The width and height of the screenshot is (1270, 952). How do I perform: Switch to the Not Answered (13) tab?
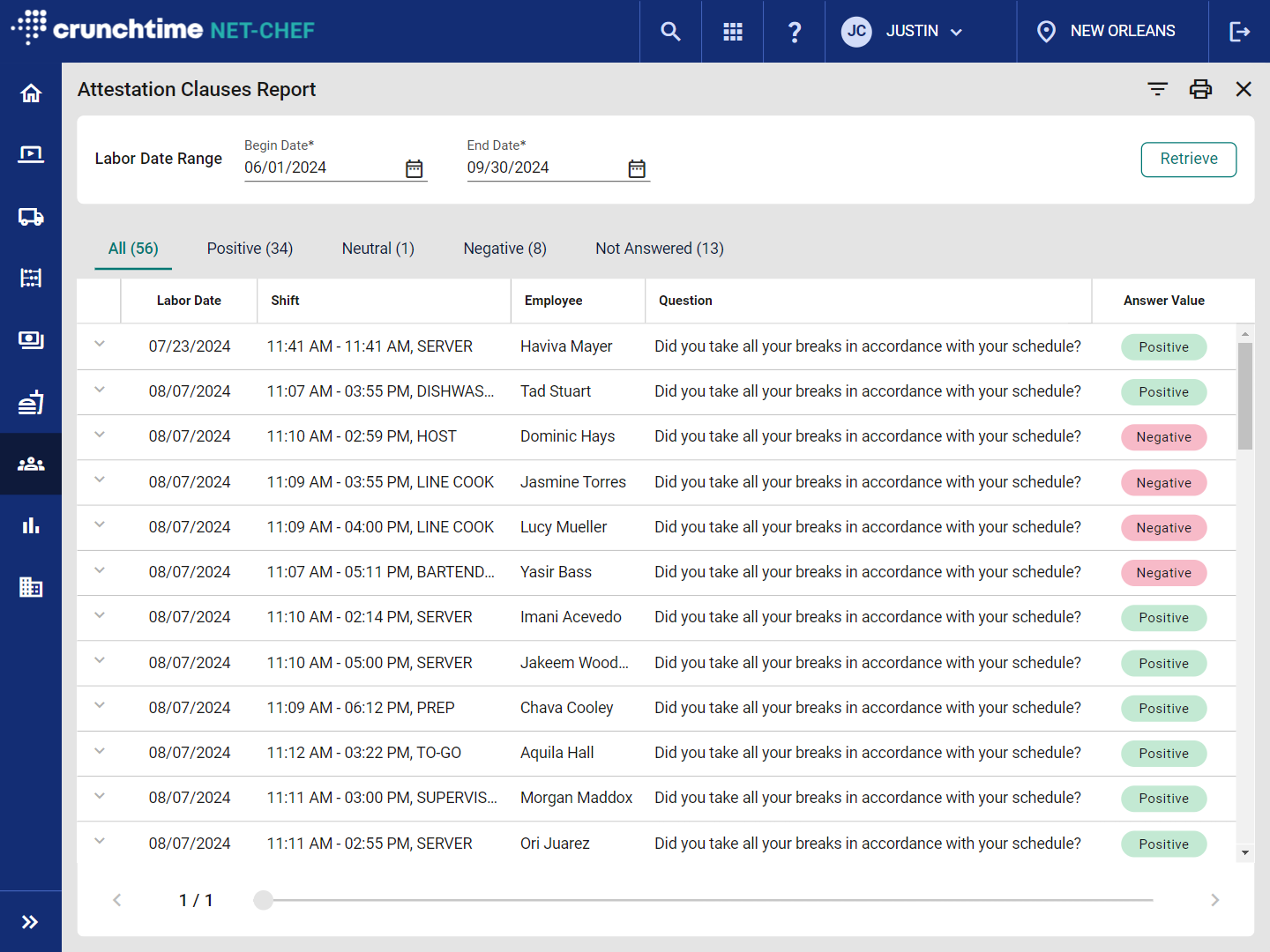click(659, 249)
